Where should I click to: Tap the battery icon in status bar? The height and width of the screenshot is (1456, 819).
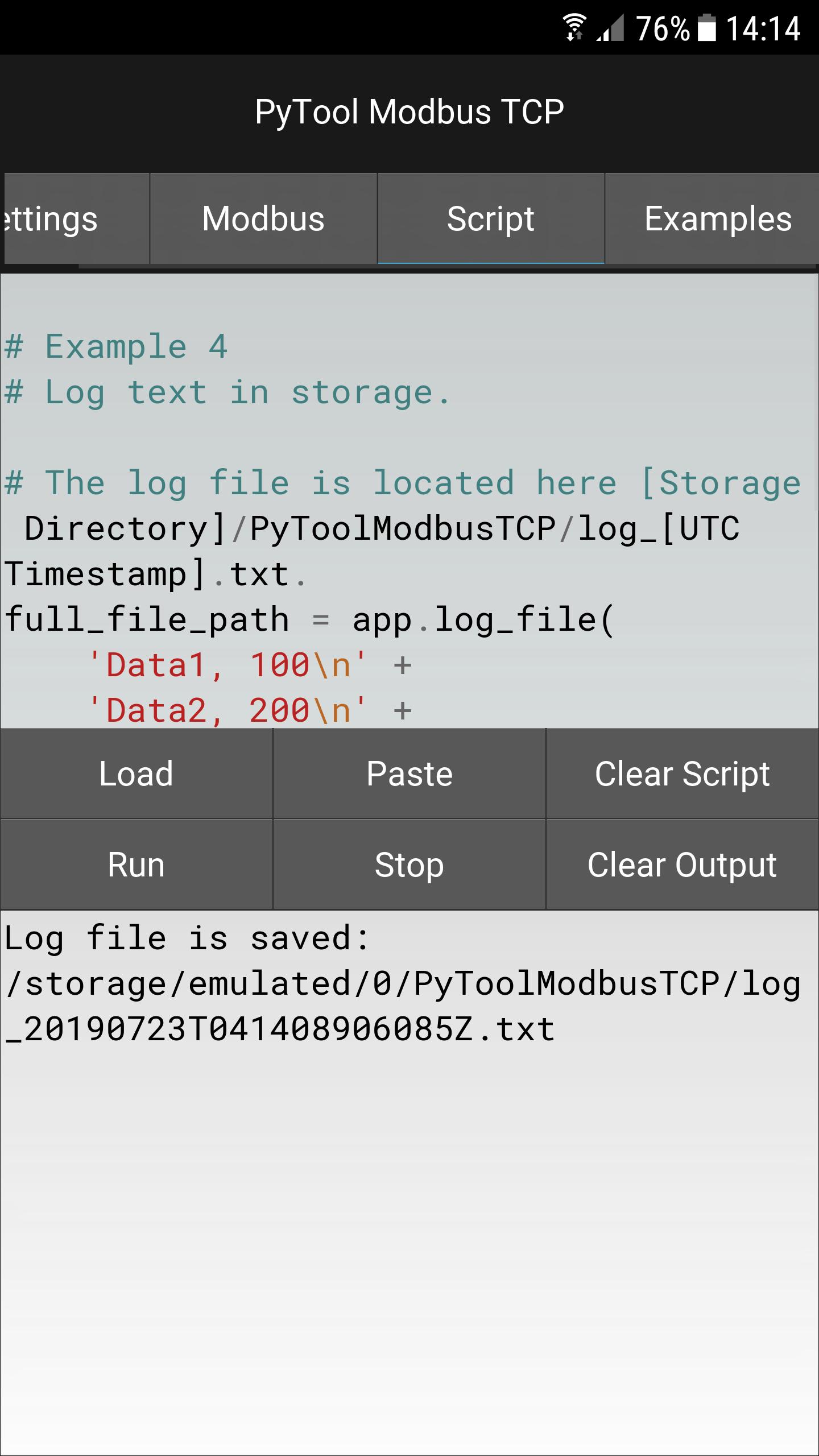707,28
